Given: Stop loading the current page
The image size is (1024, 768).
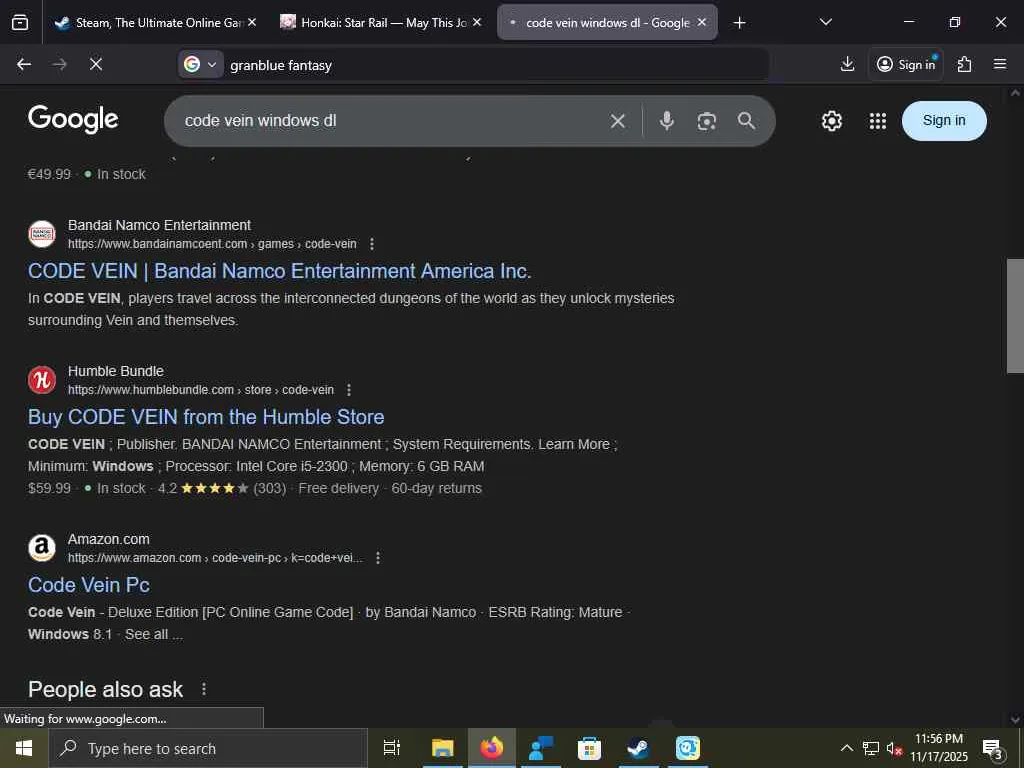Looking at the screenshot, I should (95, 64).
